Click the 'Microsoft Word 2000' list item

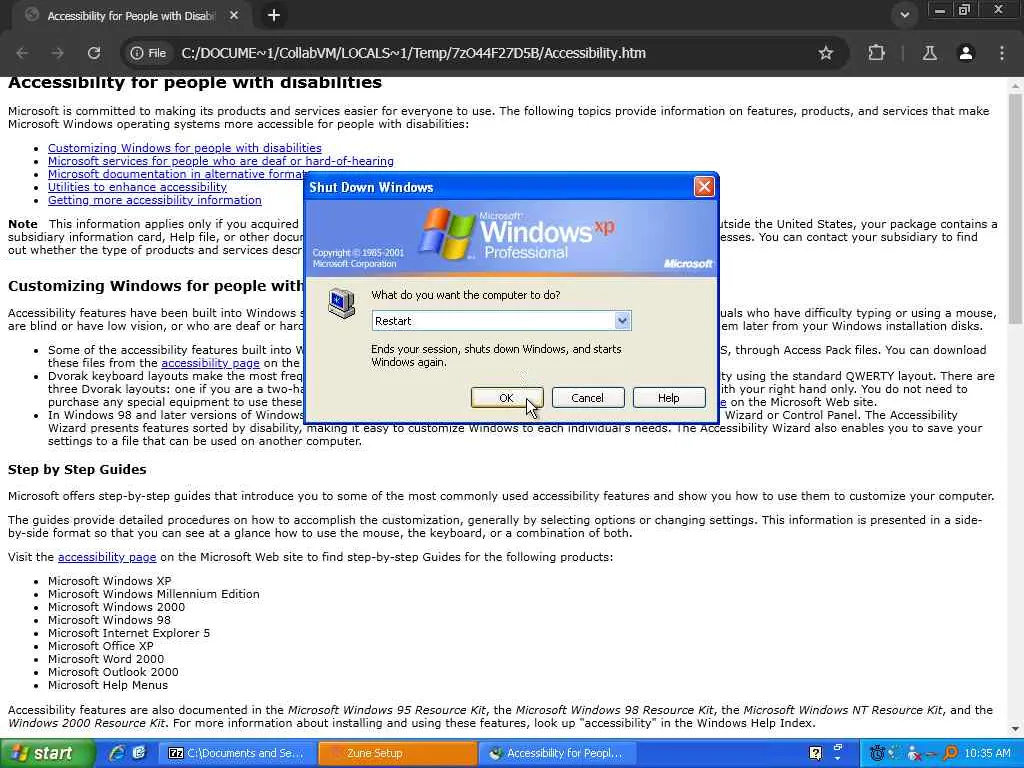pos(106,659)
